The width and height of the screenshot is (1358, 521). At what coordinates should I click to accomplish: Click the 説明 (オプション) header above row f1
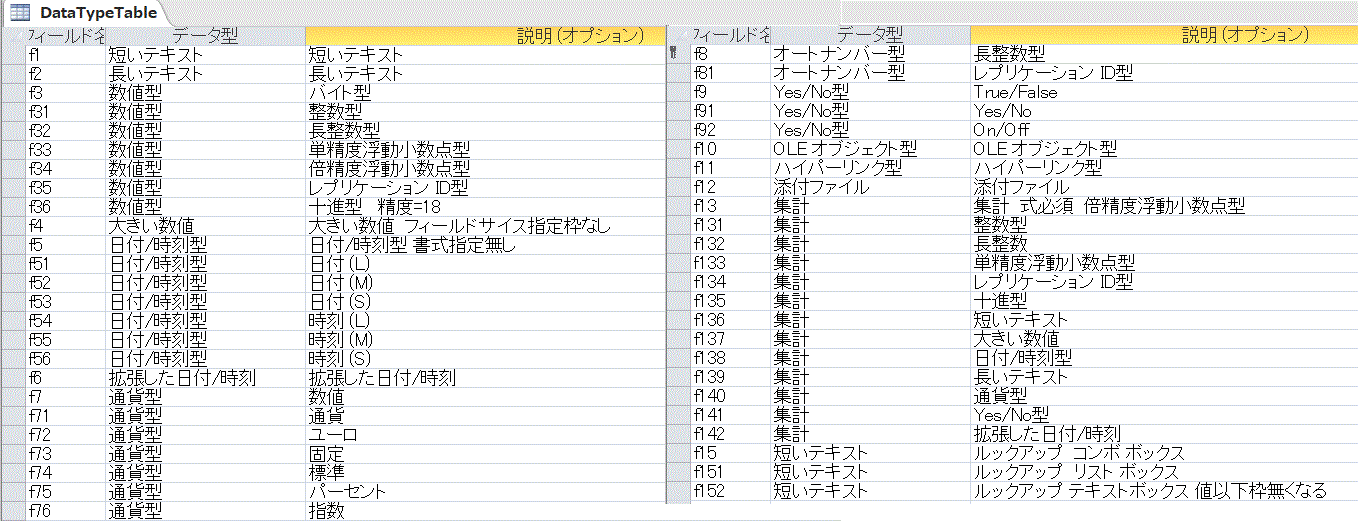(485, 35)
